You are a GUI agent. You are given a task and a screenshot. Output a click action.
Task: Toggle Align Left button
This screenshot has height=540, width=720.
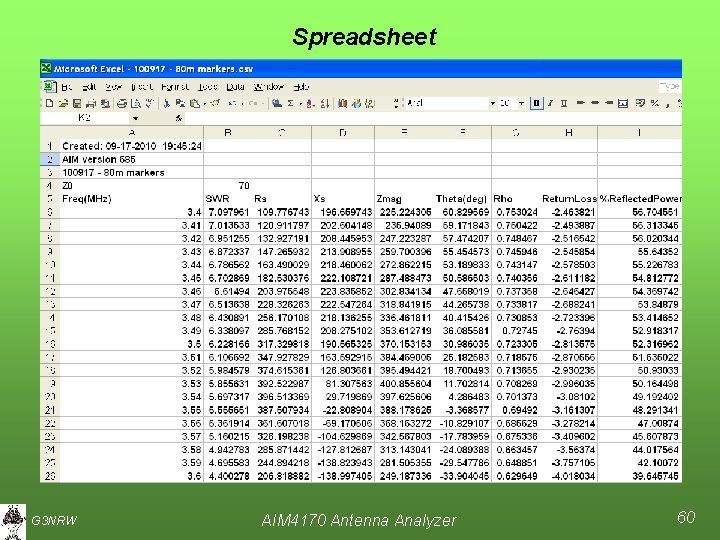click(x=580, y=103)
